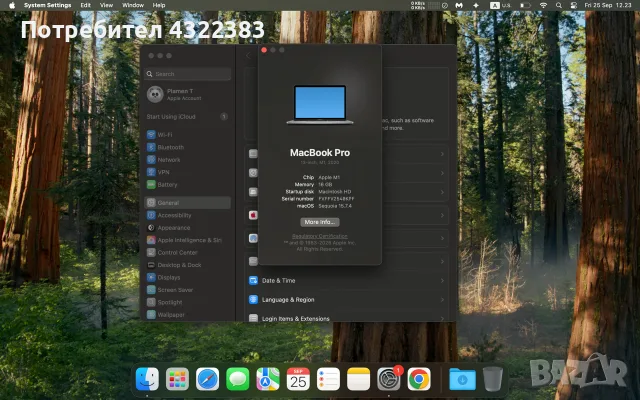This screenshot has width=640, height=400.
Task: Open the Help menu
Action: pos(159,5)
